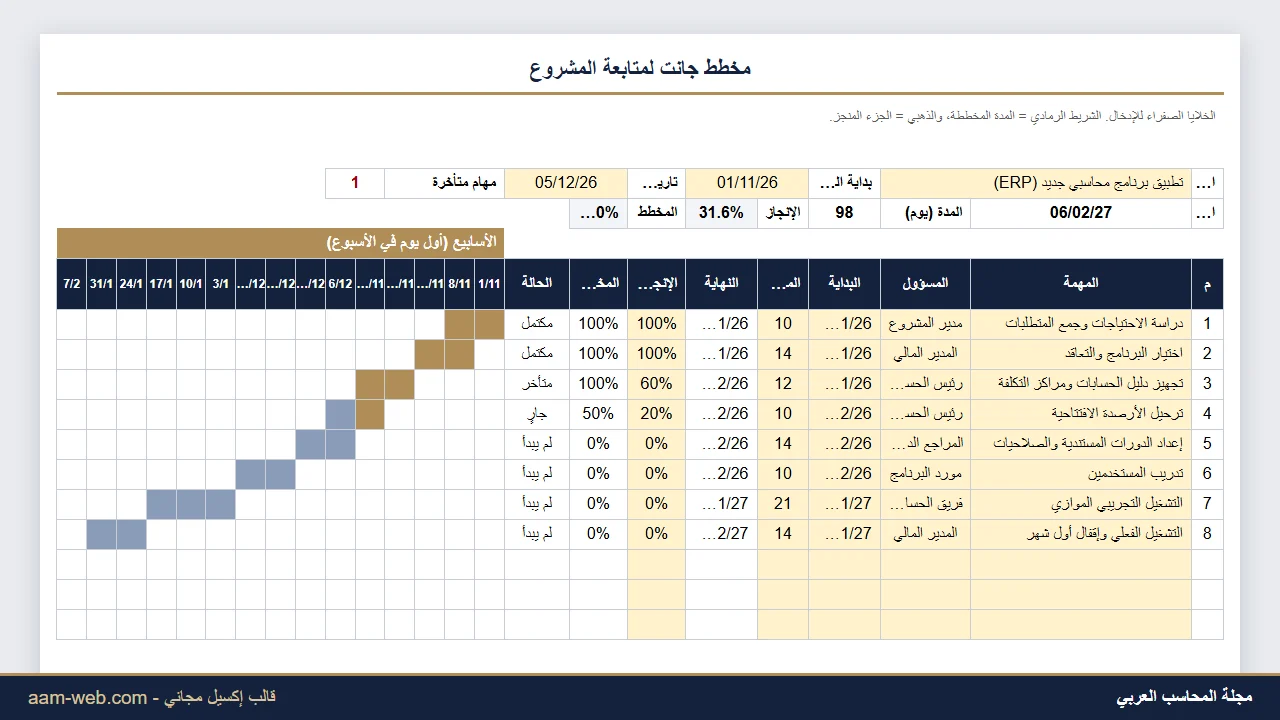The image size is (1280, 720).
Task: Select the المهمة column header
Action: (1081, 283)
